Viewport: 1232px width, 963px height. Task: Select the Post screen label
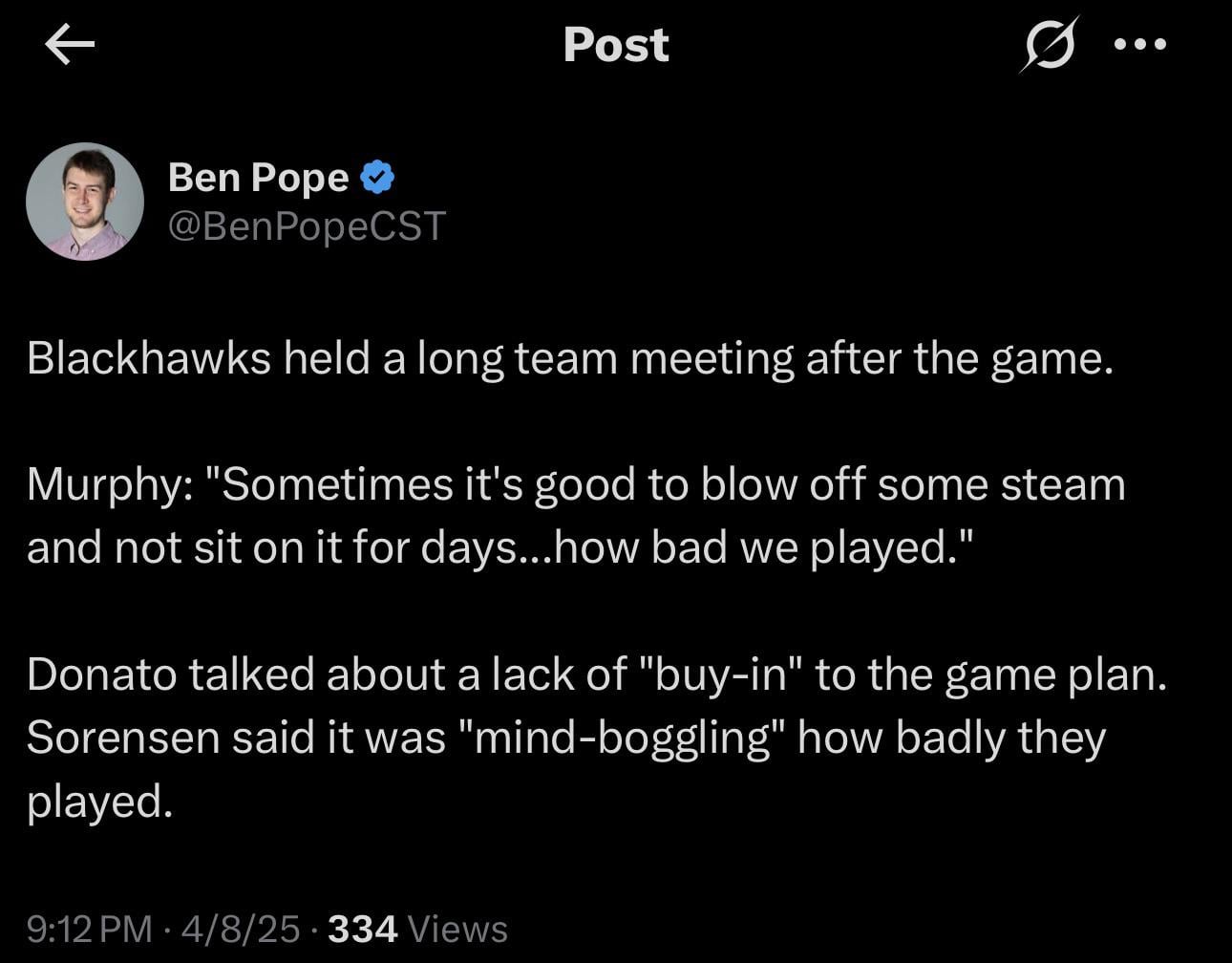click(x=616, y=45)
